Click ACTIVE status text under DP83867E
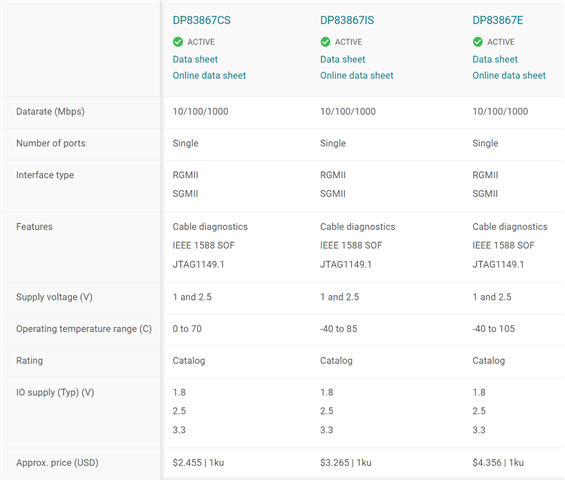Screen dimensions: 565x480 pos(501,42)
